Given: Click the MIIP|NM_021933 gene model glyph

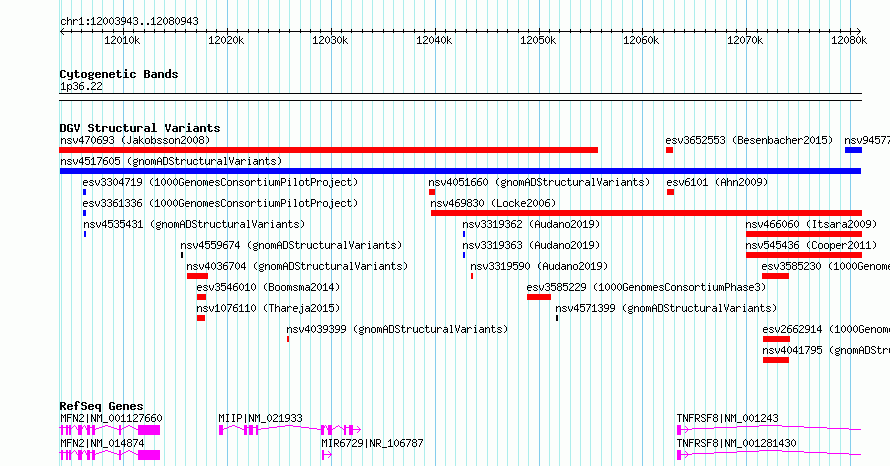Looking at the screenshot, I should click(x=289, y=430).
